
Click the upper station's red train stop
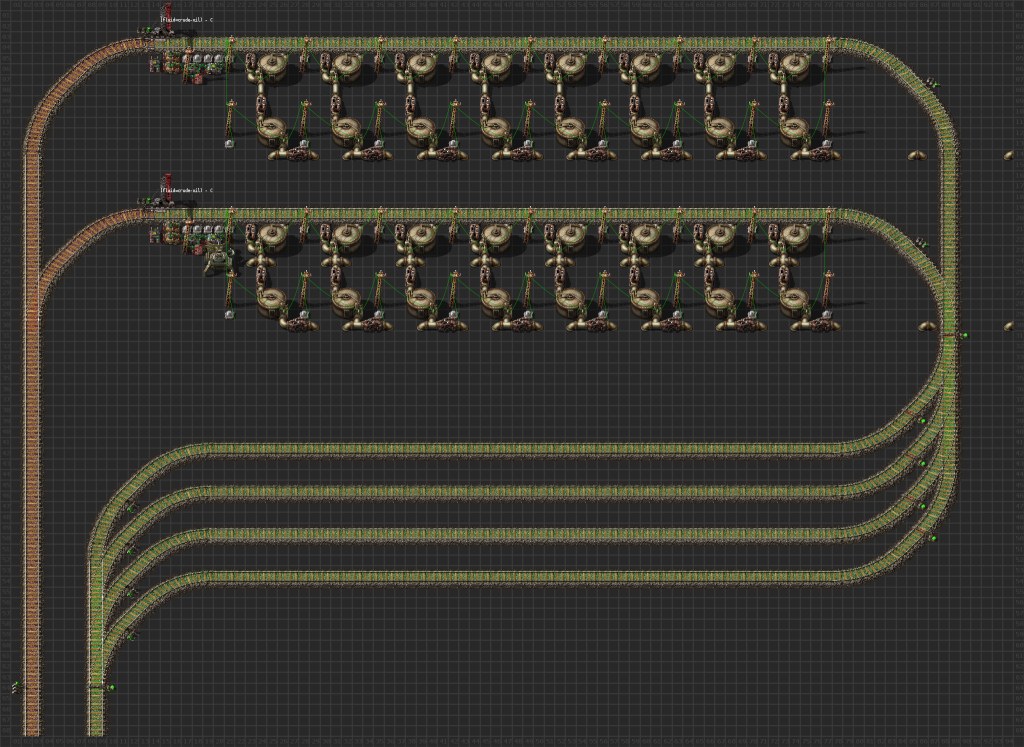[x=167, y=17]
